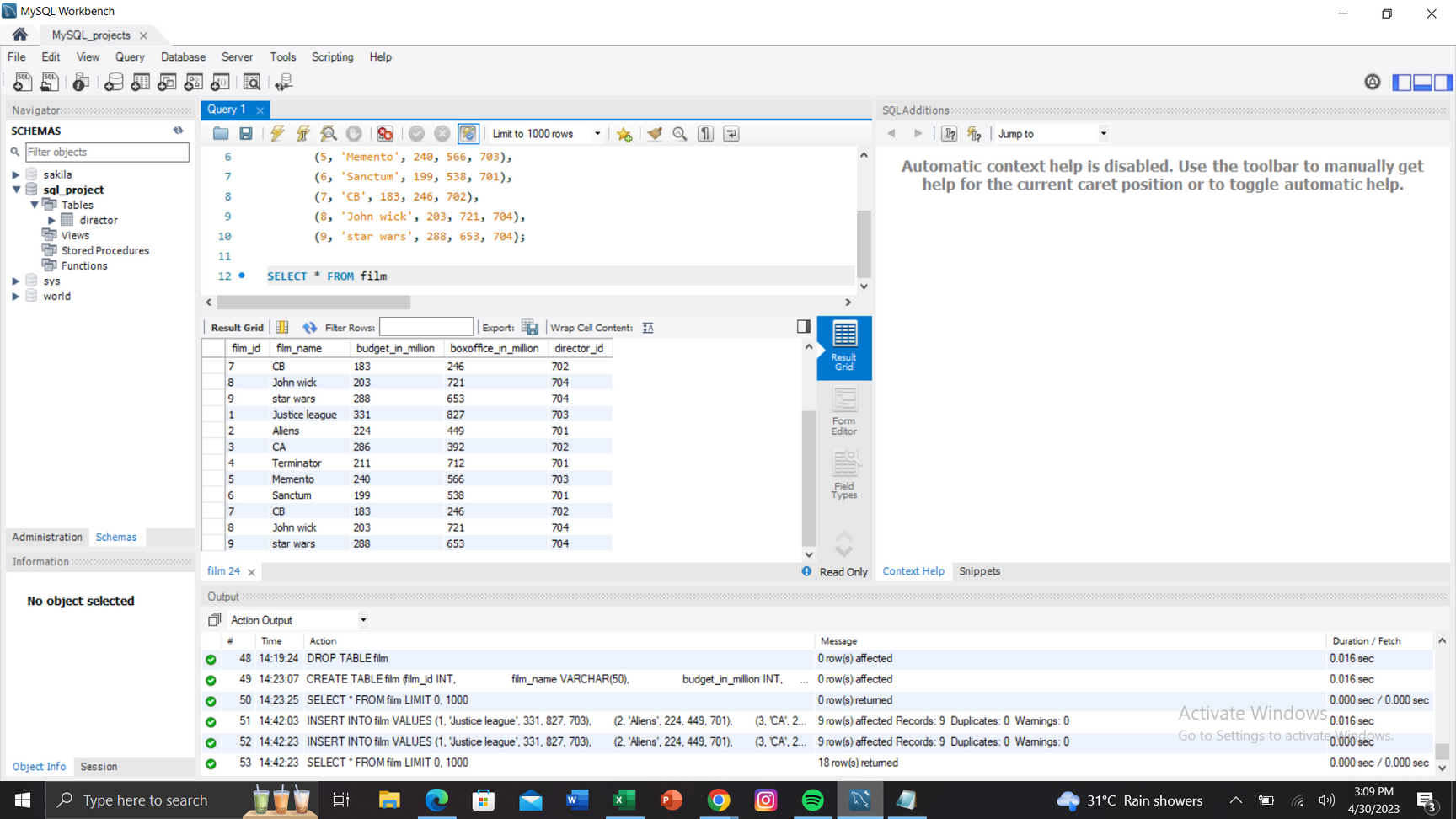This screenshot has height=819, width=1456.
Task: Refresh schemas list icon
Action: [x=179, y=131]
